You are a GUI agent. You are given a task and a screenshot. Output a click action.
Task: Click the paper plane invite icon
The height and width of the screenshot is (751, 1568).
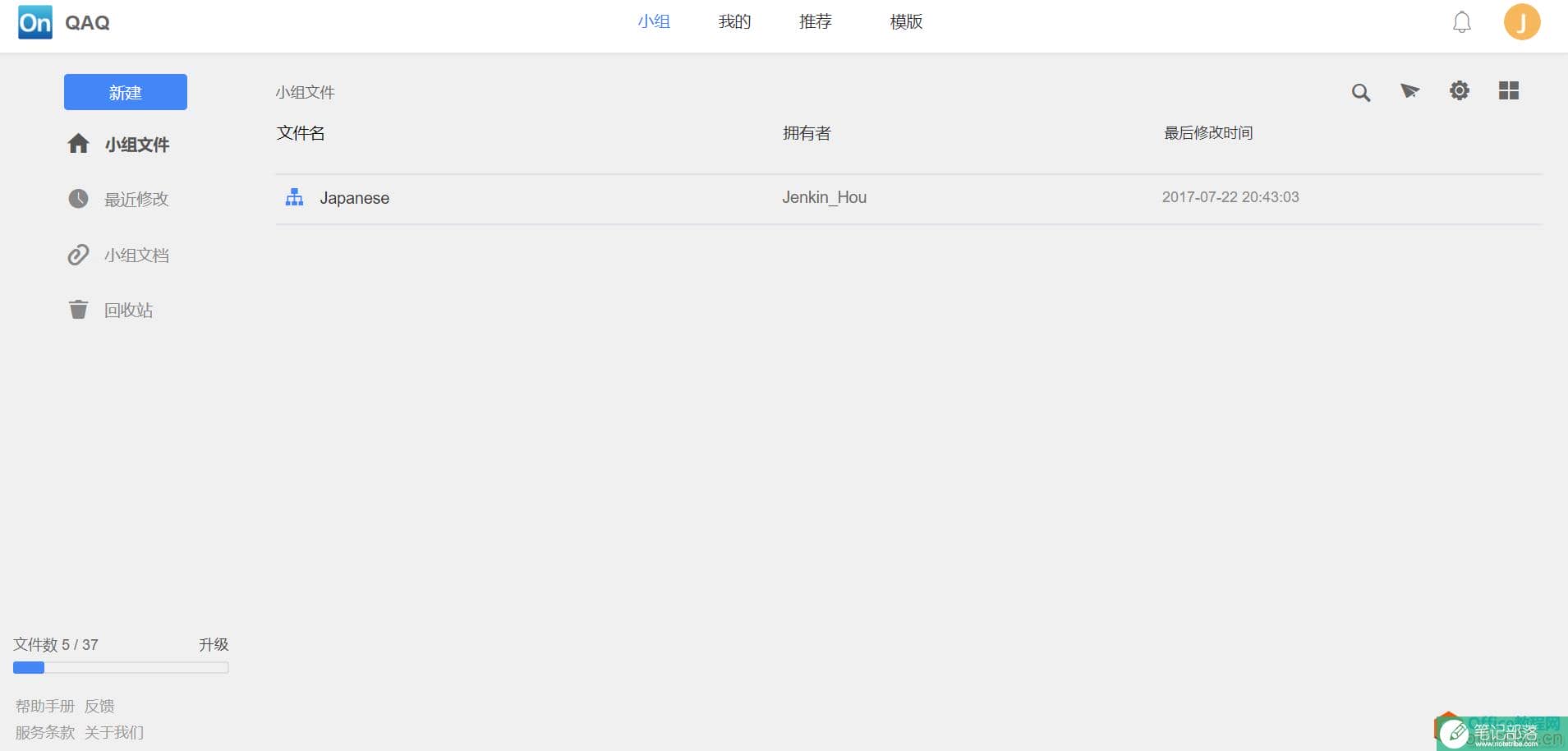[x=1409, y=90]
